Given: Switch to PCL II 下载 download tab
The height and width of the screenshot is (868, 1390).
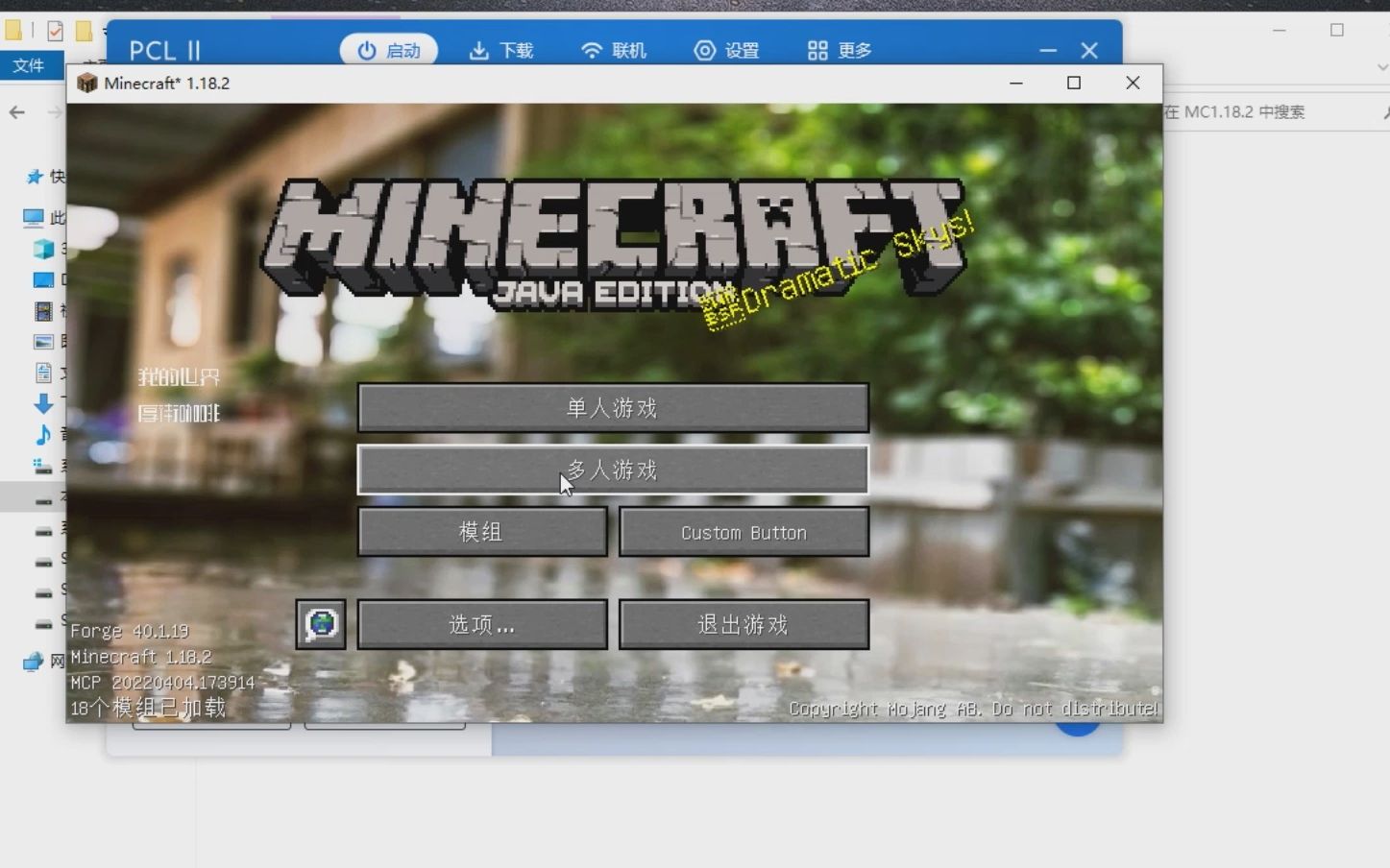Looking at the screenshot, I should (x=500, y=50).
